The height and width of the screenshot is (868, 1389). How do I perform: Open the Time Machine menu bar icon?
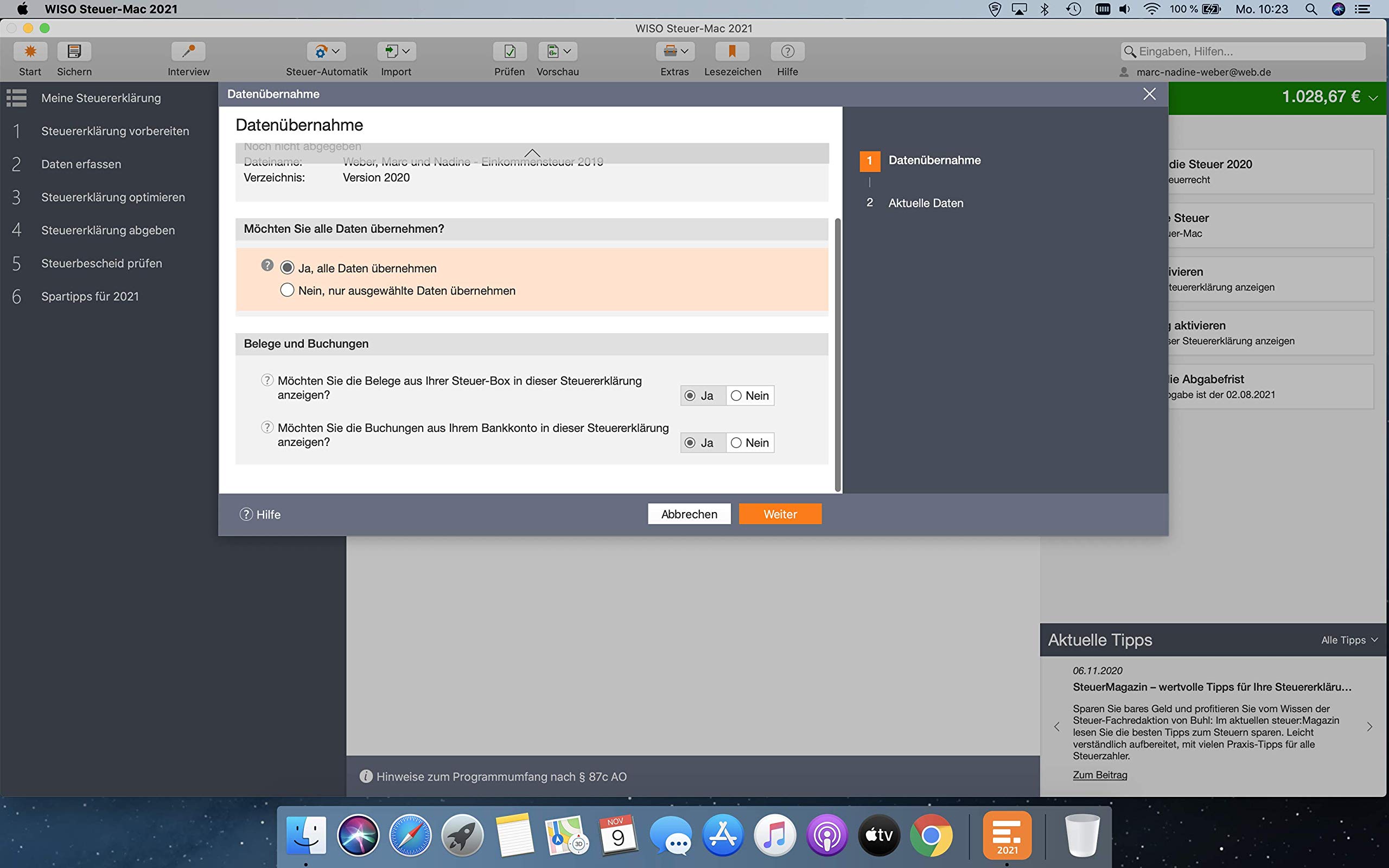click(1073, 9)
